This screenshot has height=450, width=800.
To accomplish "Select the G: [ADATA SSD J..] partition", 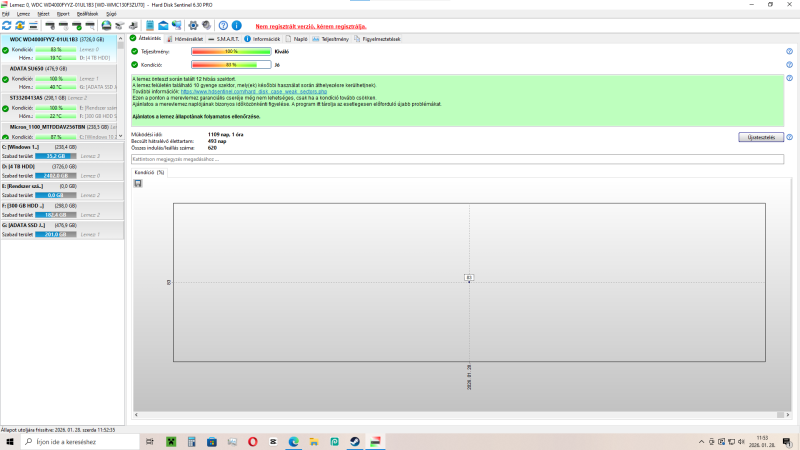I will click(62, 230).
